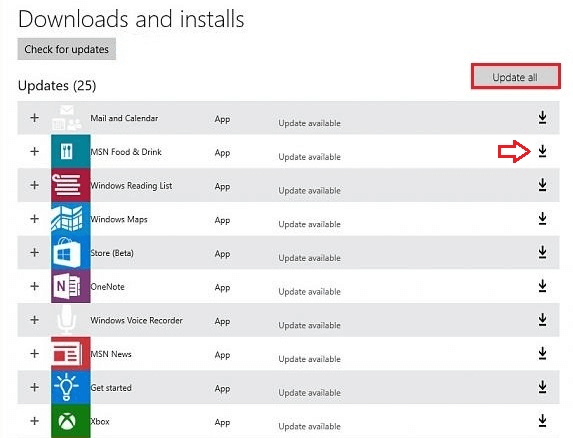This screenshot has height=438, width=573.
Task: Click the Check for updates button
Action: (67, 49)
